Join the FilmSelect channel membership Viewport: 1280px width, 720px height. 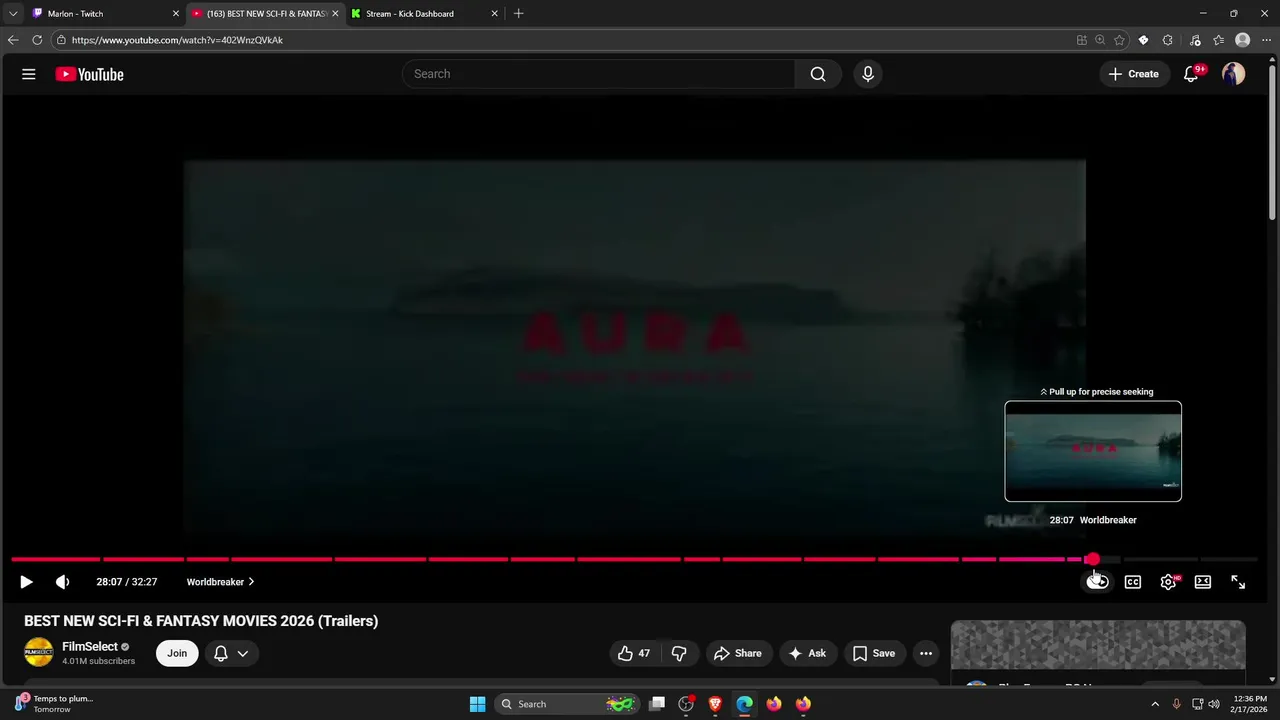tap(177, 653)
